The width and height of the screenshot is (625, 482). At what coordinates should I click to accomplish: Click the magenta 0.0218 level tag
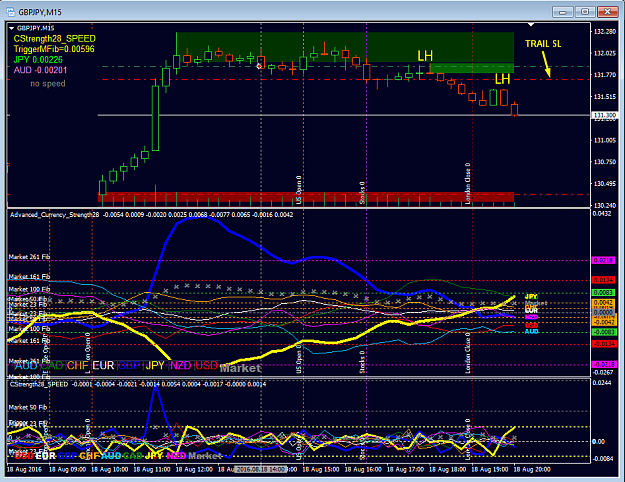(x=604, y=260)
